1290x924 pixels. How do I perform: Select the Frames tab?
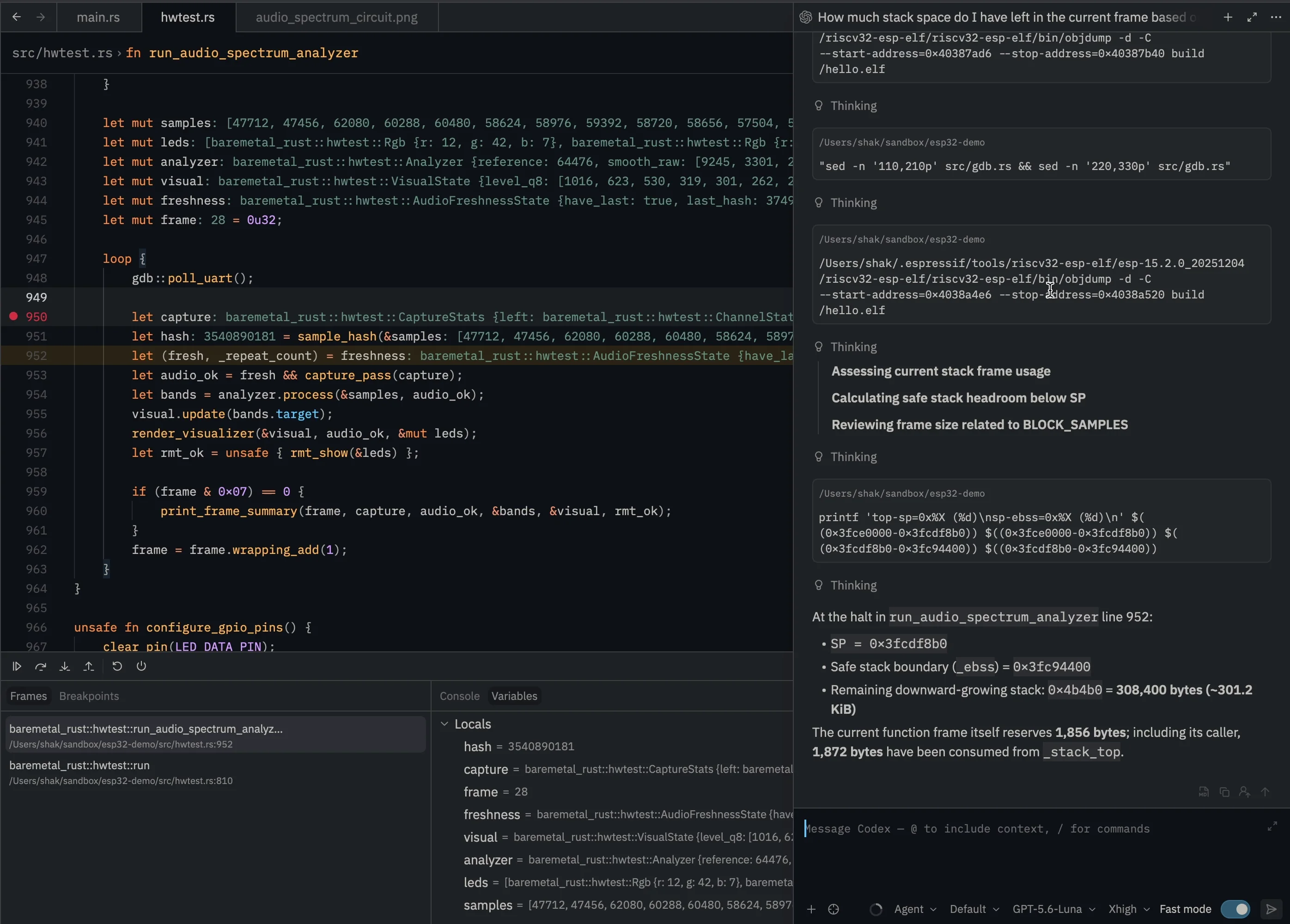(x=29, y=696)
